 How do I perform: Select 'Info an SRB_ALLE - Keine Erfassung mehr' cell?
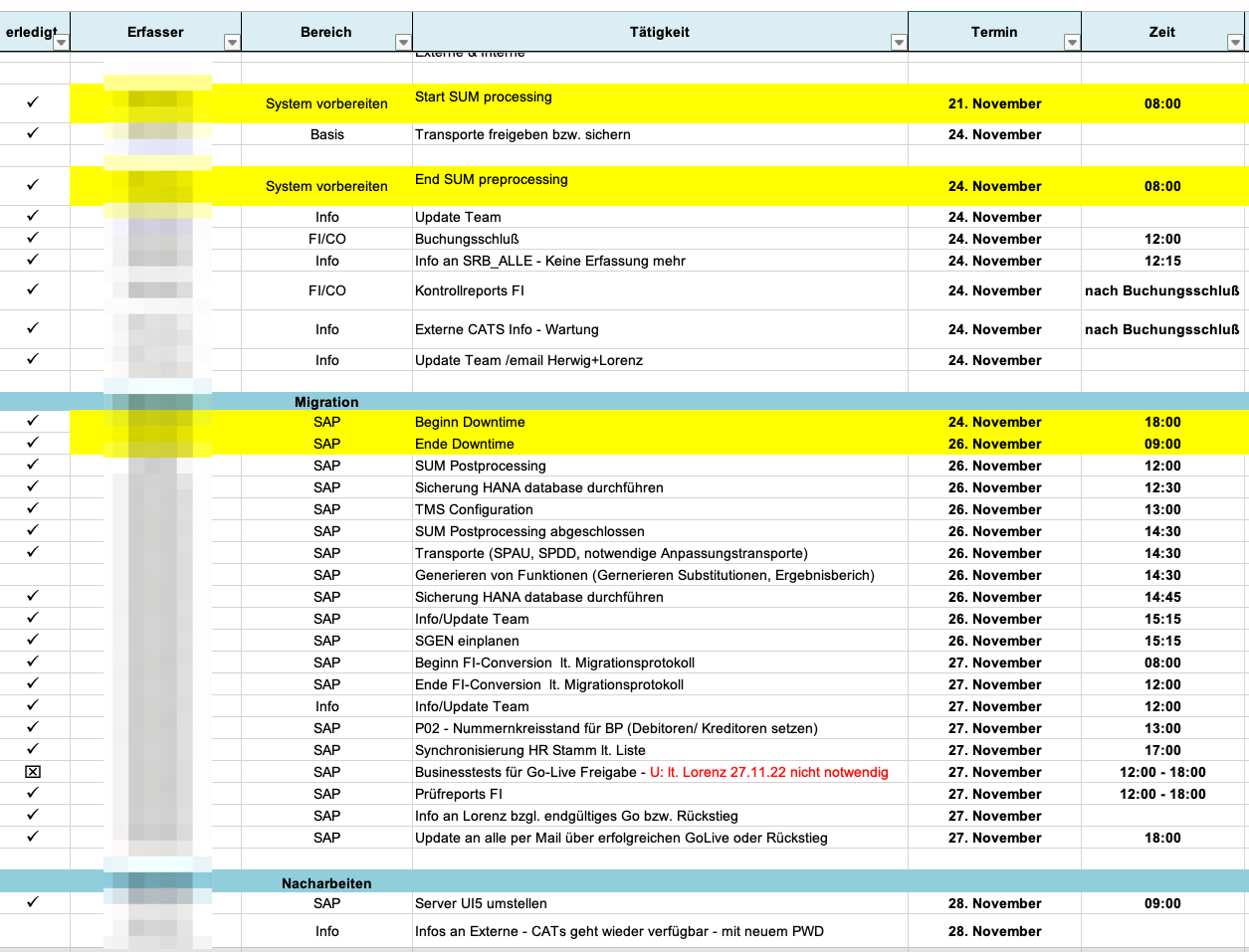point(660,261)
